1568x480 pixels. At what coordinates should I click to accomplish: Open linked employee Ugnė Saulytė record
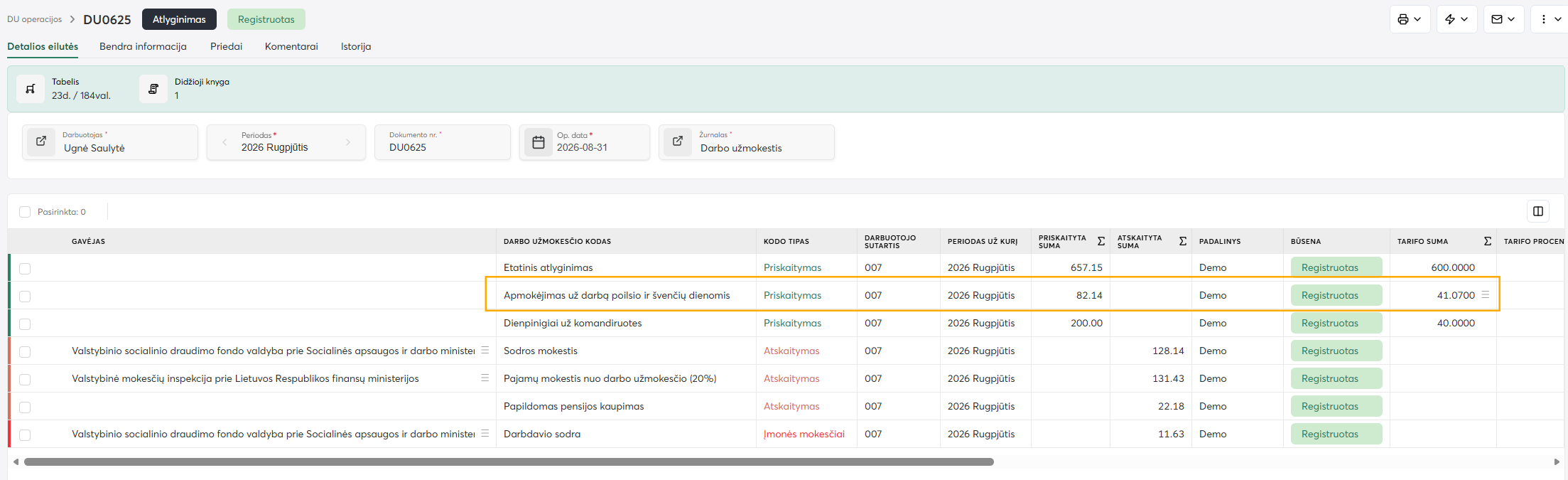point(41,141)
